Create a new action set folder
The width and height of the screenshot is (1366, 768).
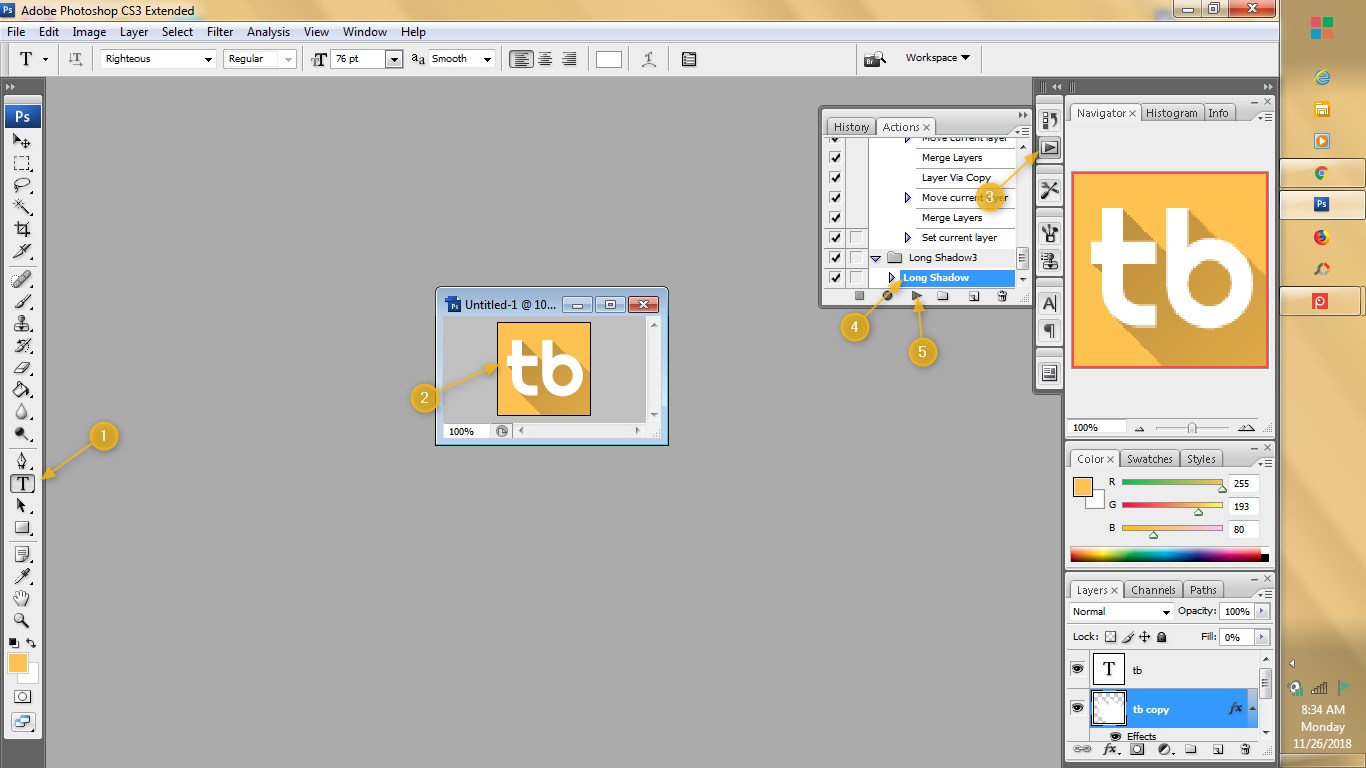tap(943, 296)
